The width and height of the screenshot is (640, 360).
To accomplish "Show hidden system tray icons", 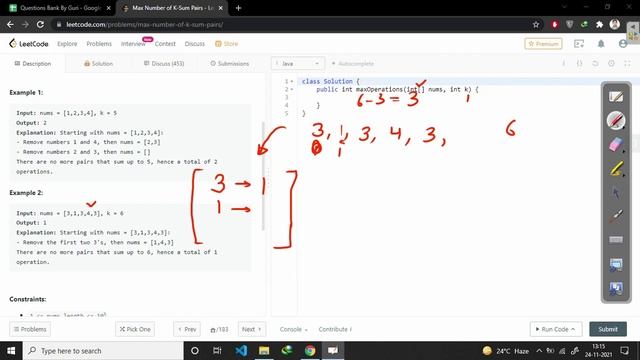I will point(539,351).
